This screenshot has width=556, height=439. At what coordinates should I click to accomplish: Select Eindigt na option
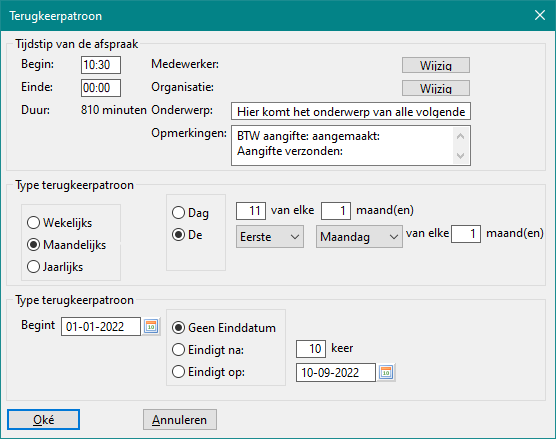[x=208, y=350]
